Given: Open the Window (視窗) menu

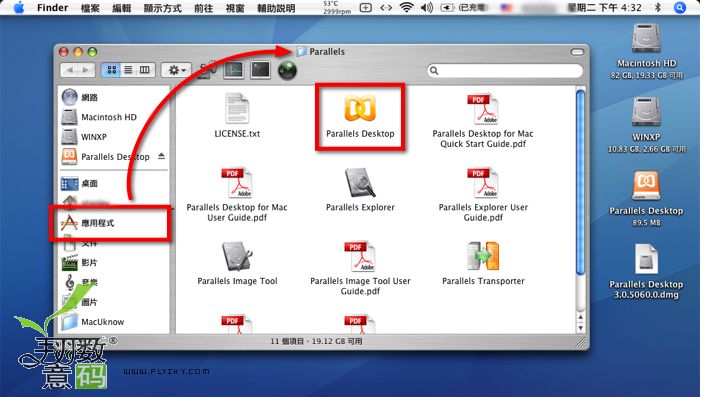Looking at the screenshot, I should tap(235, 8).
